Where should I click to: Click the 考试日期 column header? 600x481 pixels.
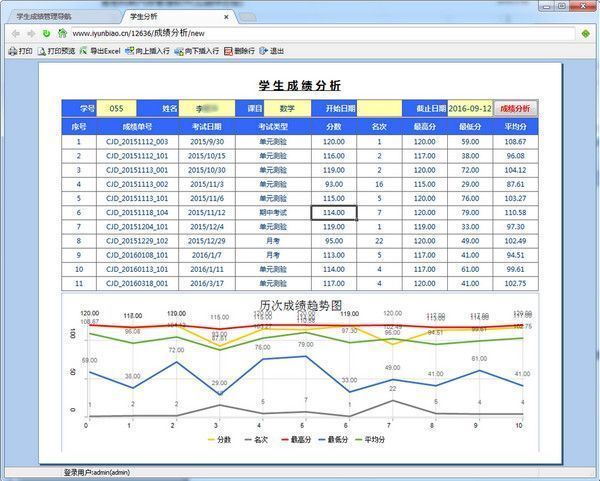pos(207,127)
